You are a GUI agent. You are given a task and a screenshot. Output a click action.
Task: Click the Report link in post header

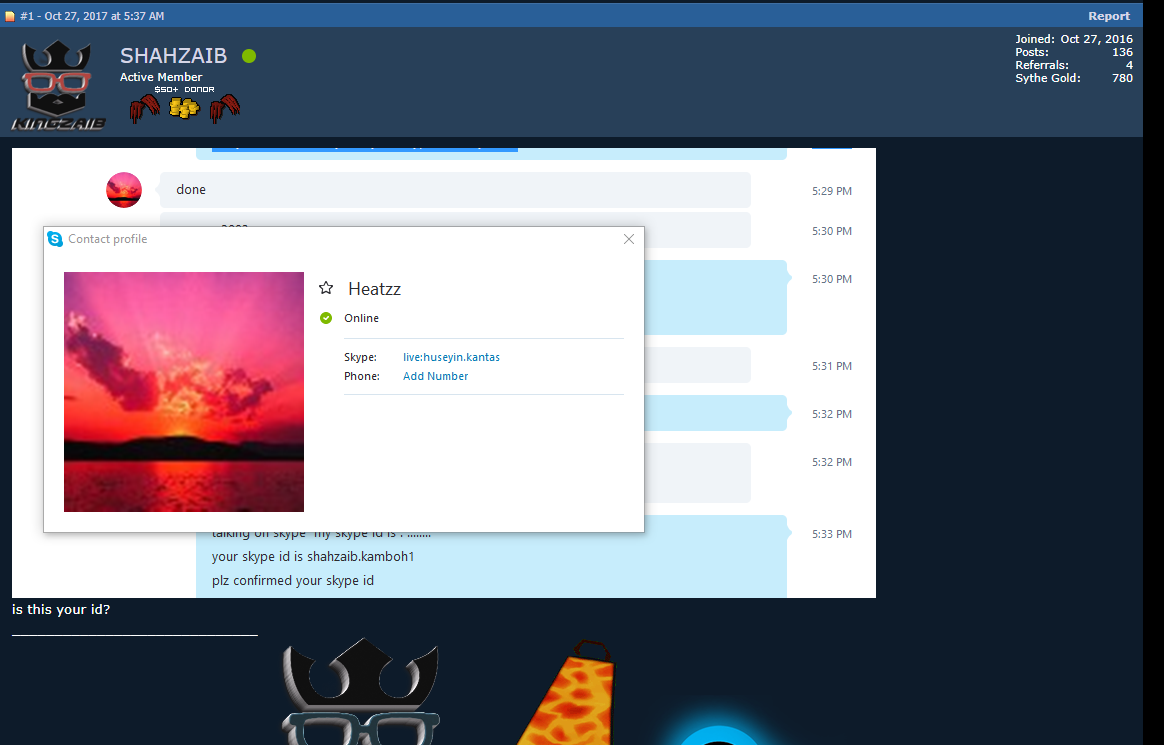point(1108,16)
